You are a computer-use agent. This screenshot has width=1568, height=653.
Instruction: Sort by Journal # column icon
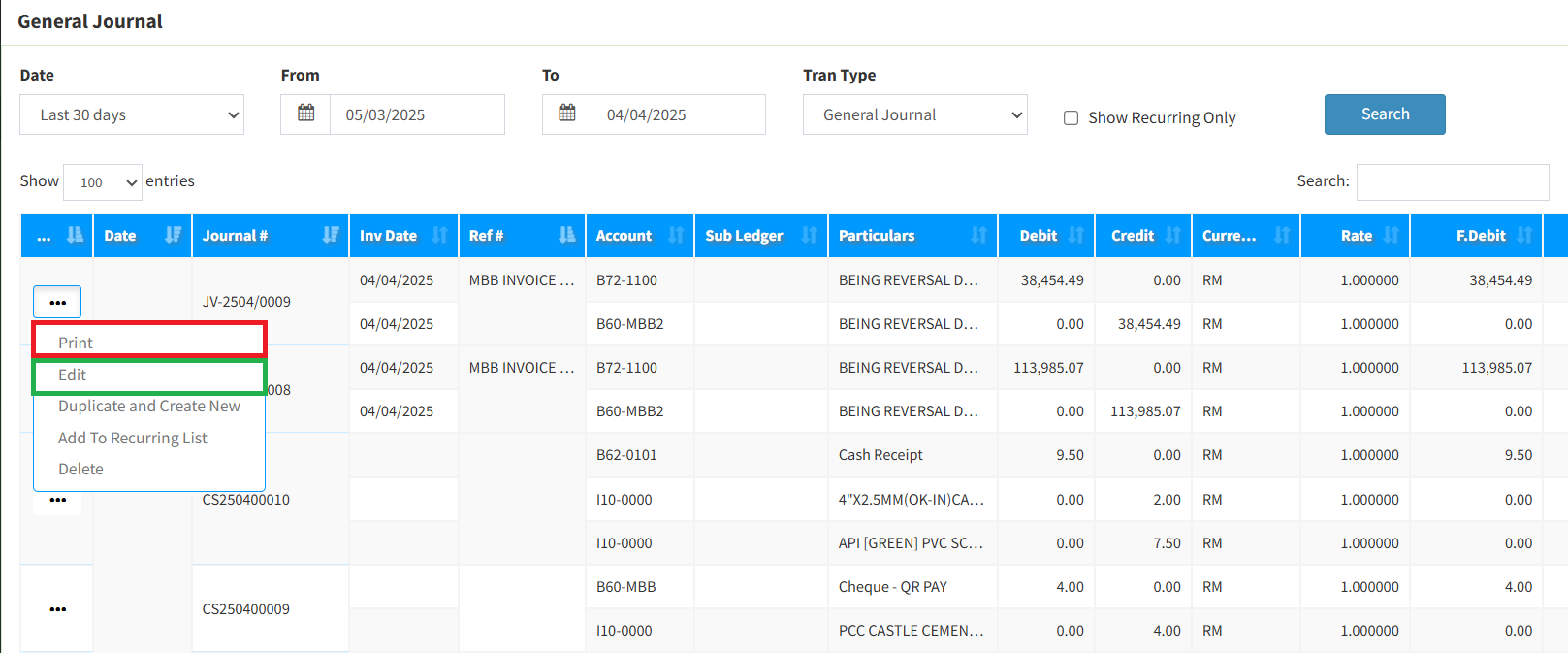(331, 235)
